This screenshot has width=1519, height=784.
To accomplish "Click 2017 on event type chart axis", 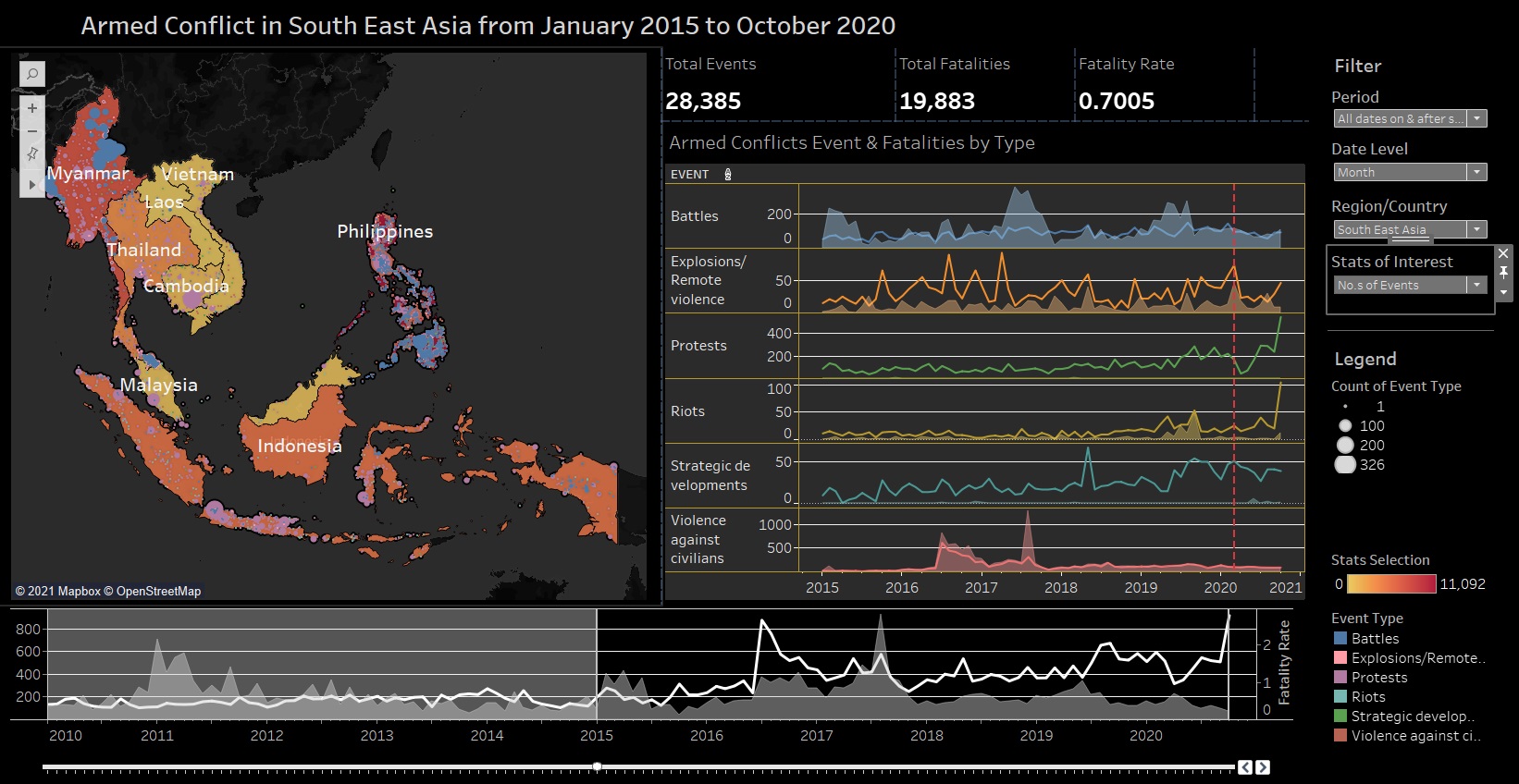I will coord(982,587).
